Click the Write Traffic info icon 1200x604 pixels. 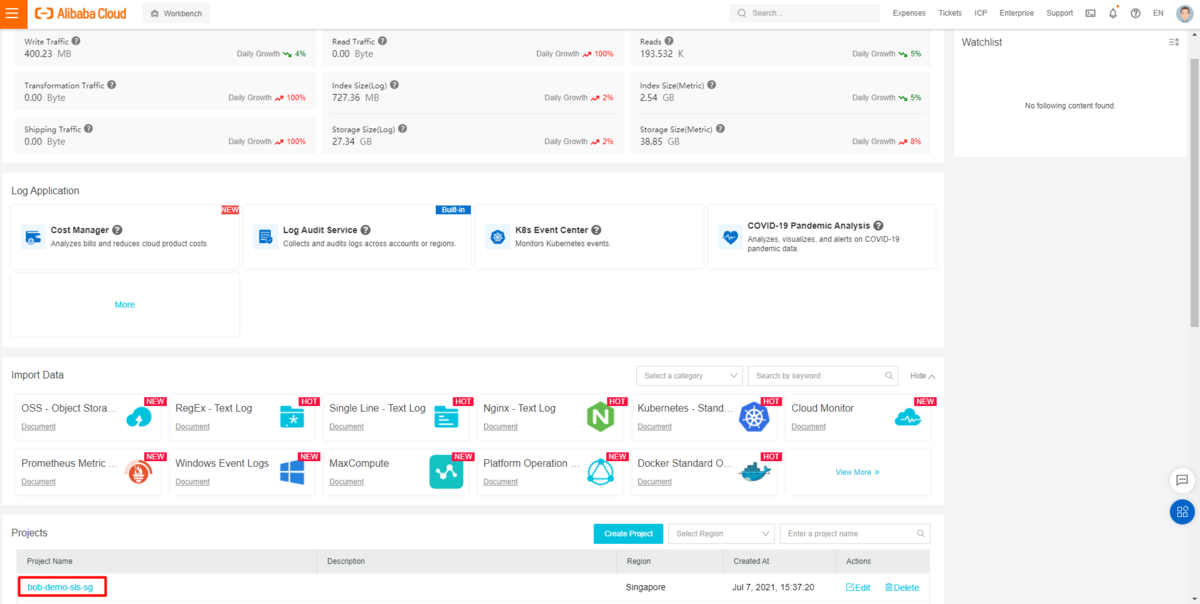(76, 41)
